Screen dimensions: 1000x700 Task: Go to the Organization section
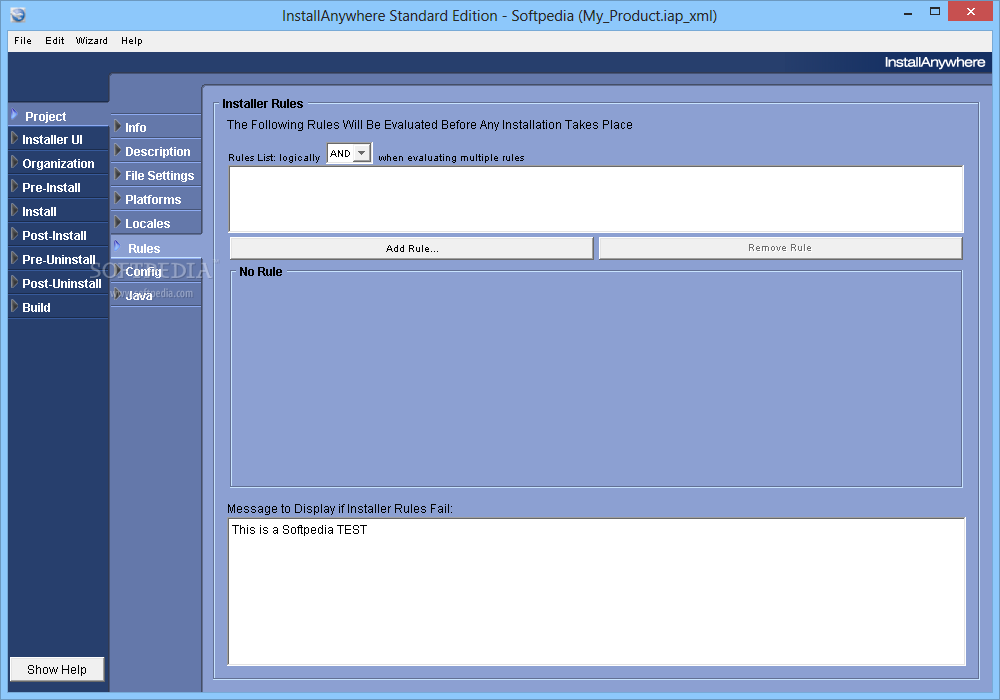point(58,164)
